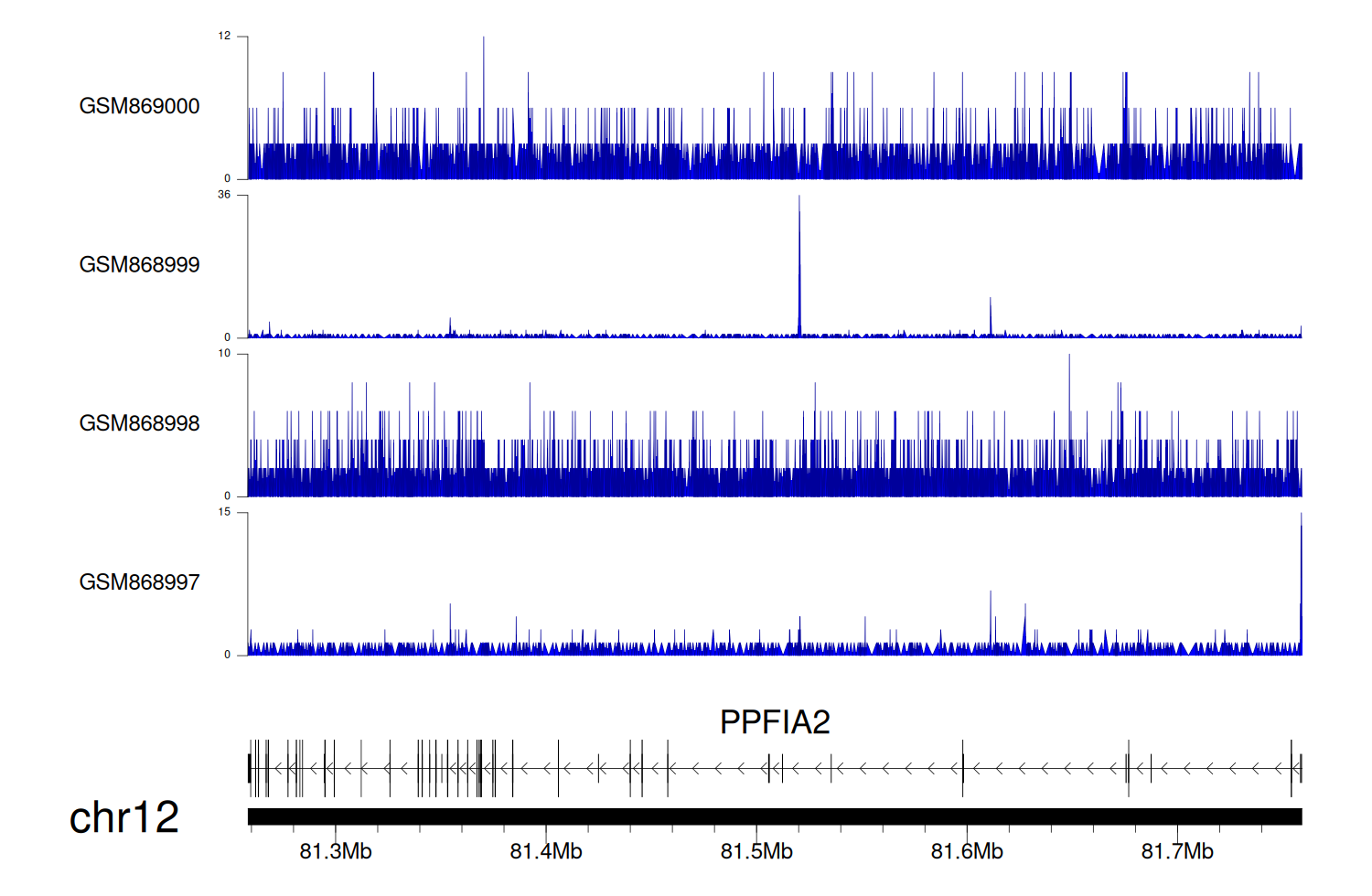Select the GSM868997 track label
The height and width of the screenshot is (896, 1372).
pos(139,582)
